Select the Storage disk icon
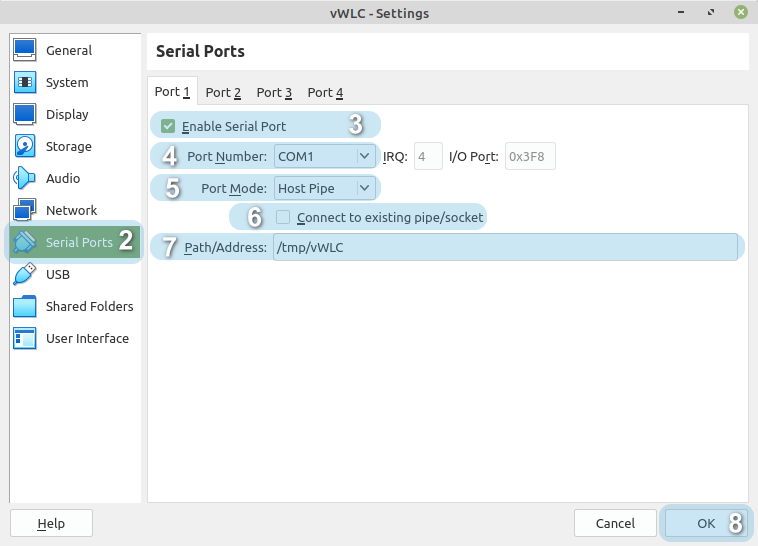 [x=25, y=146]
